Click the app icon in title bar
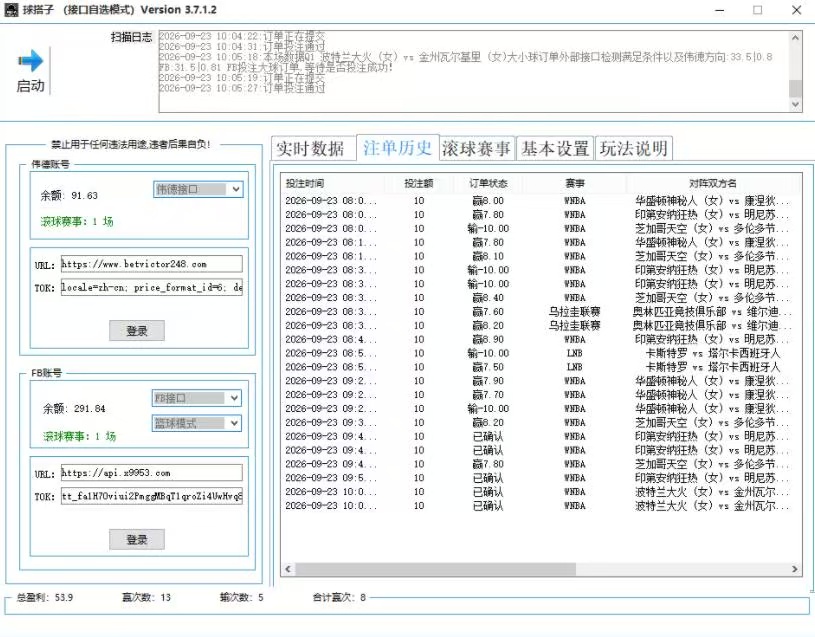The height and width of the screenshot is (637, 815). [11, 9]
